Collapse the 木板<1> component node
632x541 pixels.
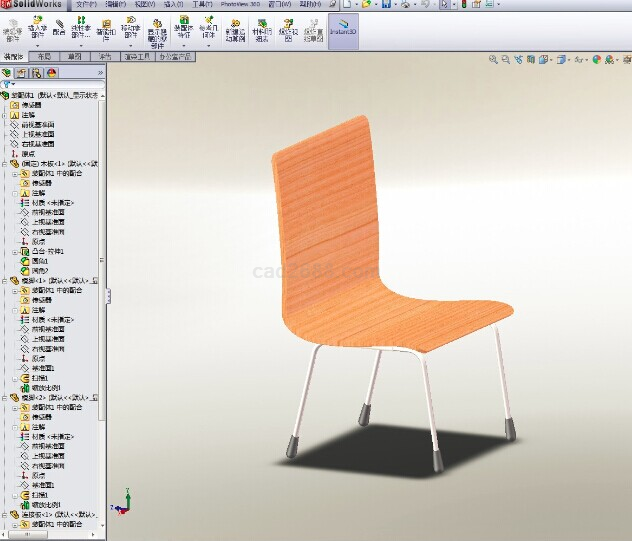coord(4,163)
